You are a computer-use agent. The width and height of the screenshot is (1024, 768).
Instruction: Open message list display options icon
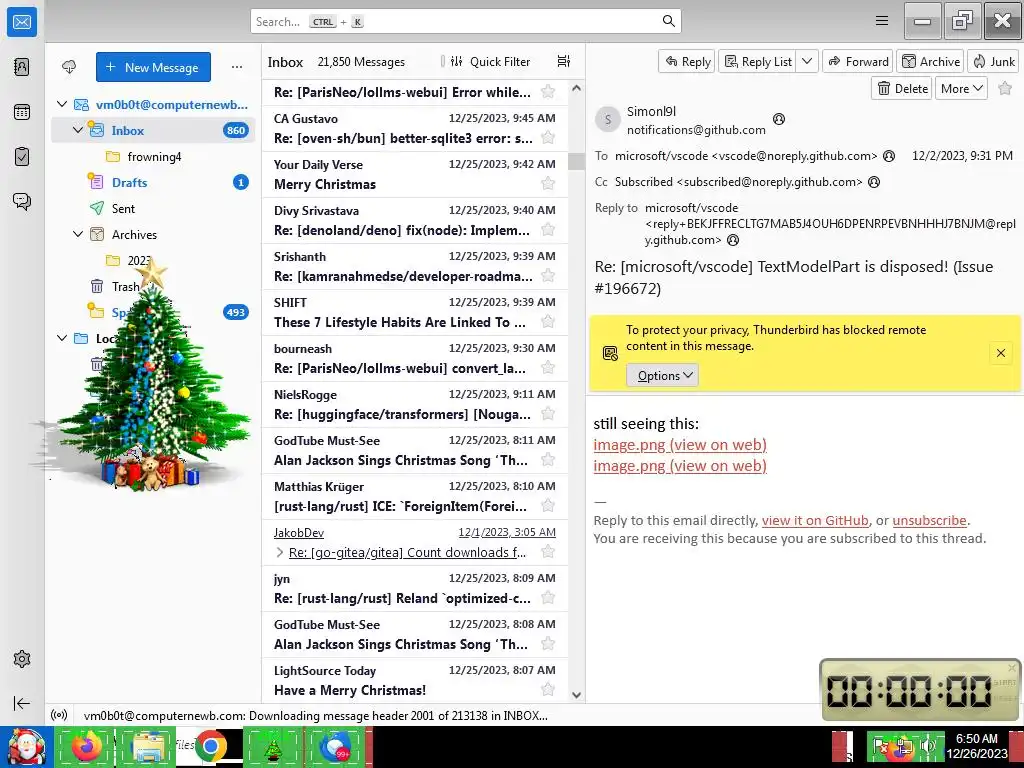point(564,61)
